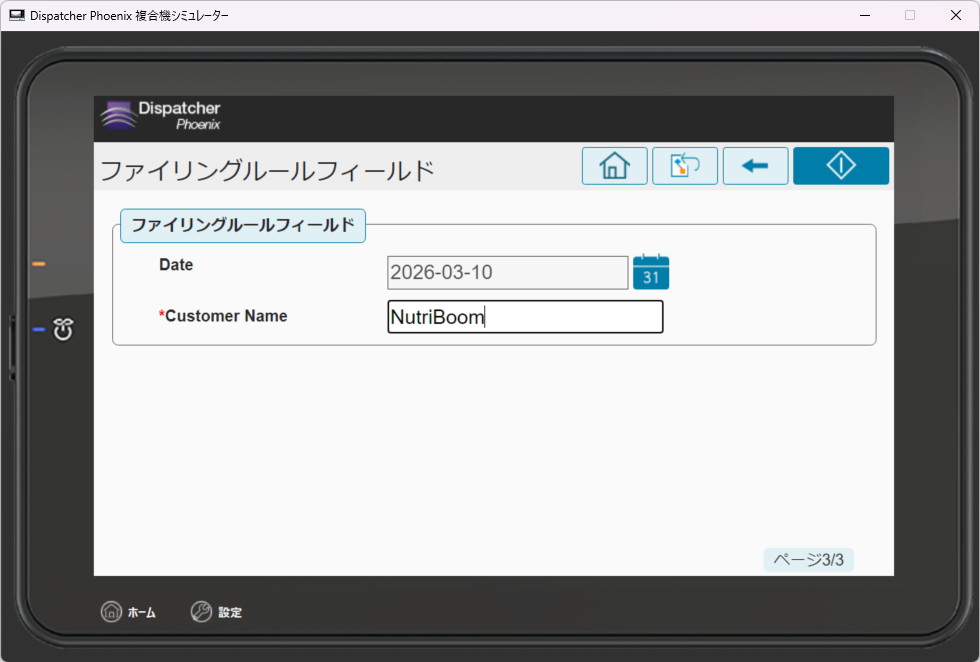The height and width of the screenshot is (662, 980).
Task: Tap the Home icon in top toolbar
Action: tap(614, 166)
